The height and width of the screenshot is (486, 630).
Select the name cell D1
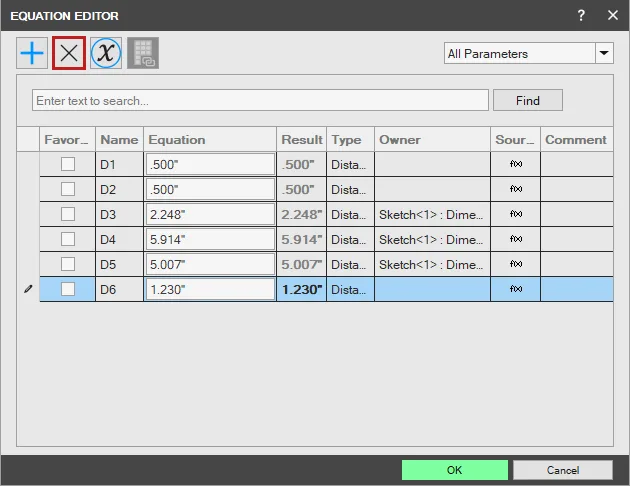tap(119, 164)
